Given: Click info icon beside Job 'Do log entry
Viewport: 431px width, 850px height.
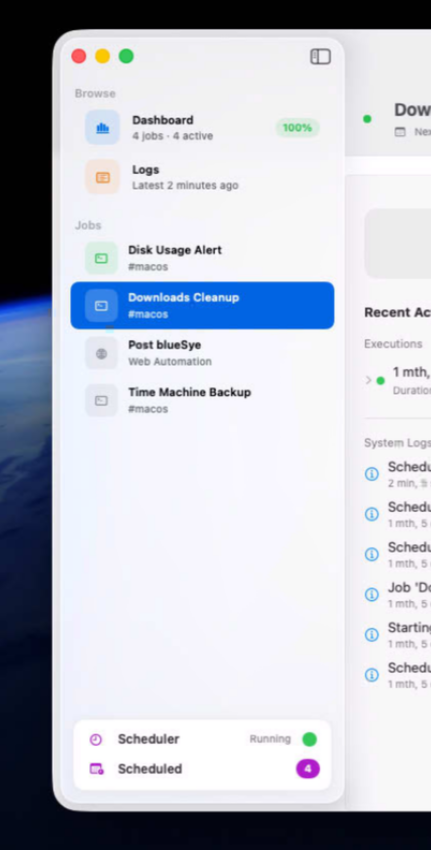Looking at the screenshot, I should [371, 594].
